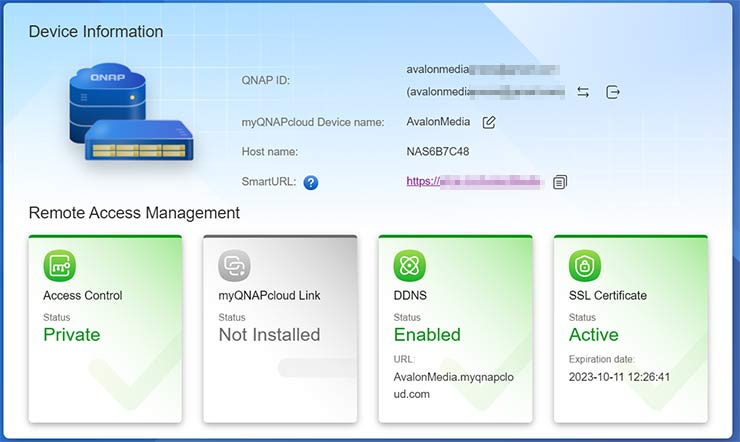
Task: Click the SSL Certificate padlock icon
Action: tap(584, 265)
